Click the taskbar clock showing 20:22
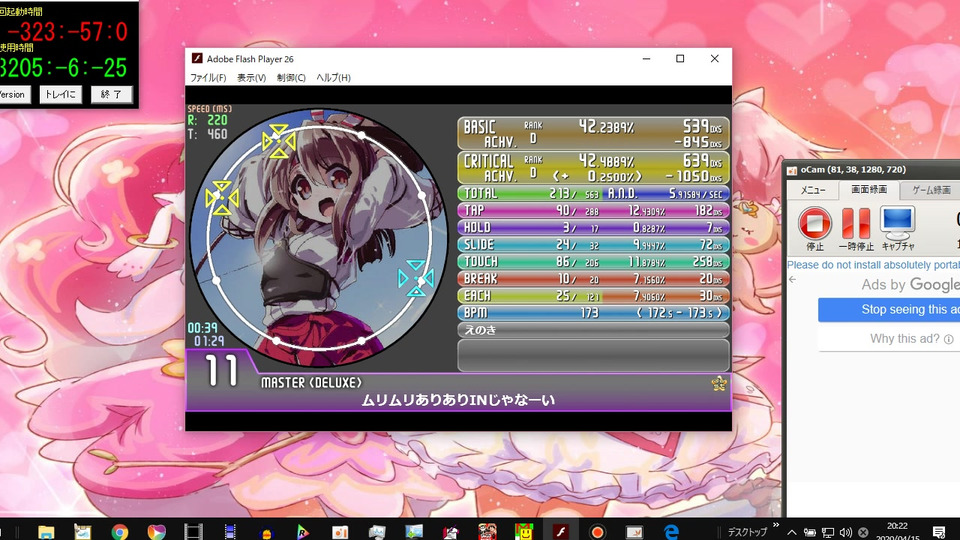The height and width of the screenshot is (540, 960). point(898,531)
